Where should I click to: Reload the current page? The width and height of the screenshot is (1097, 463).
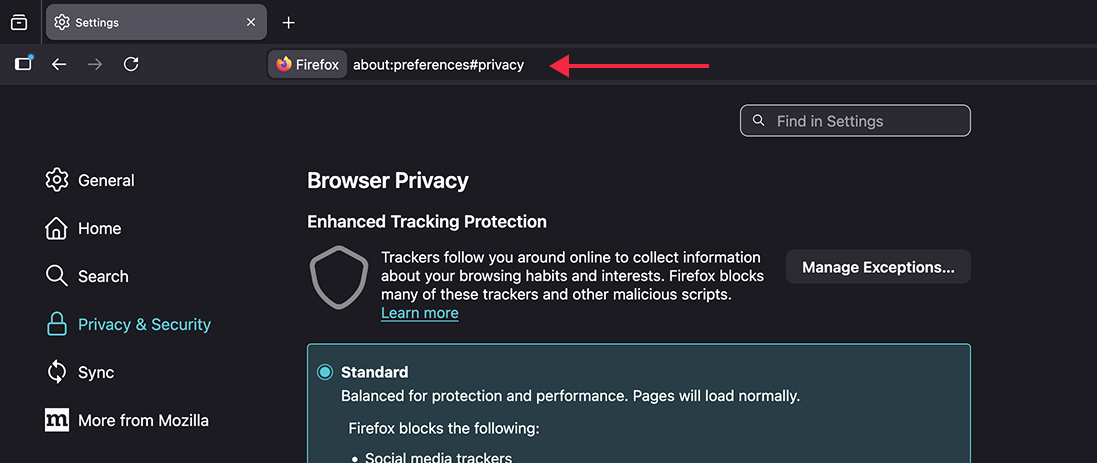(x=131, y=64)
